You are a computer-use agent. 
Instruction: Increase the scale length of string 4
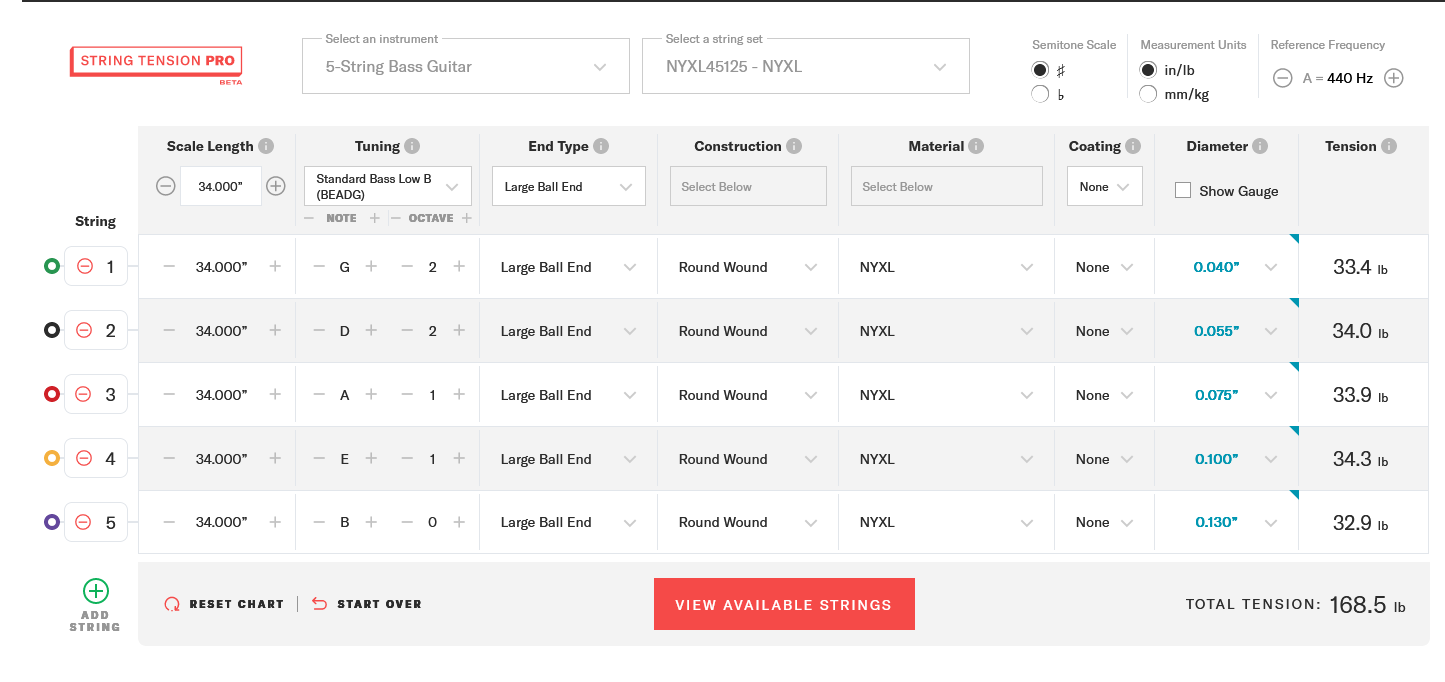275,459
